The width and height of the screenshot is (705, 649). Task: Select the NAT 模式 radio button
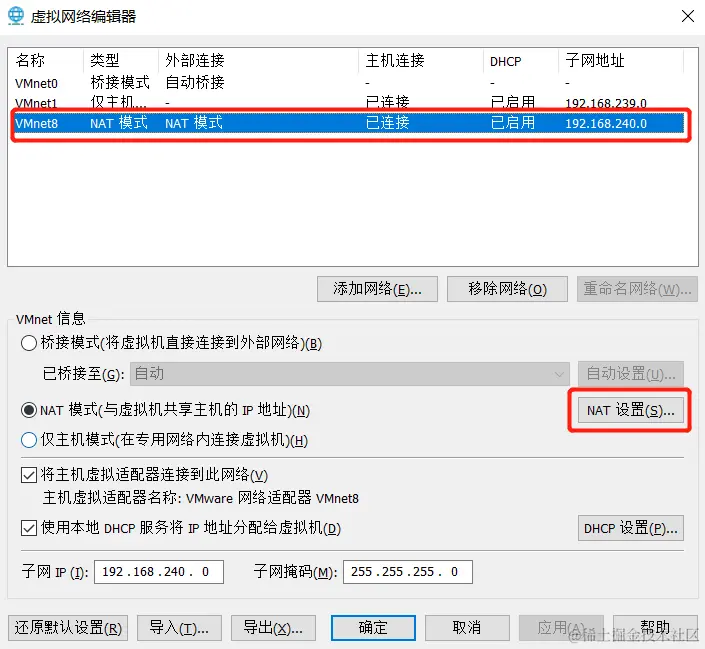[29, 410]
